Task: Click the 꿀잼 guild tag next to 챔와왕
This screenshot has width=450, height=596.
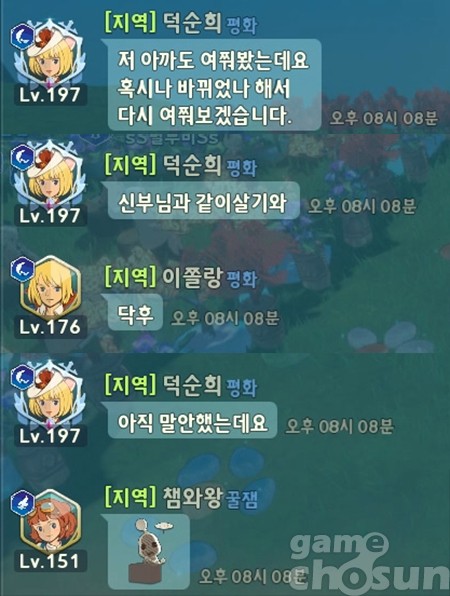Action: [x=242, y=499]
